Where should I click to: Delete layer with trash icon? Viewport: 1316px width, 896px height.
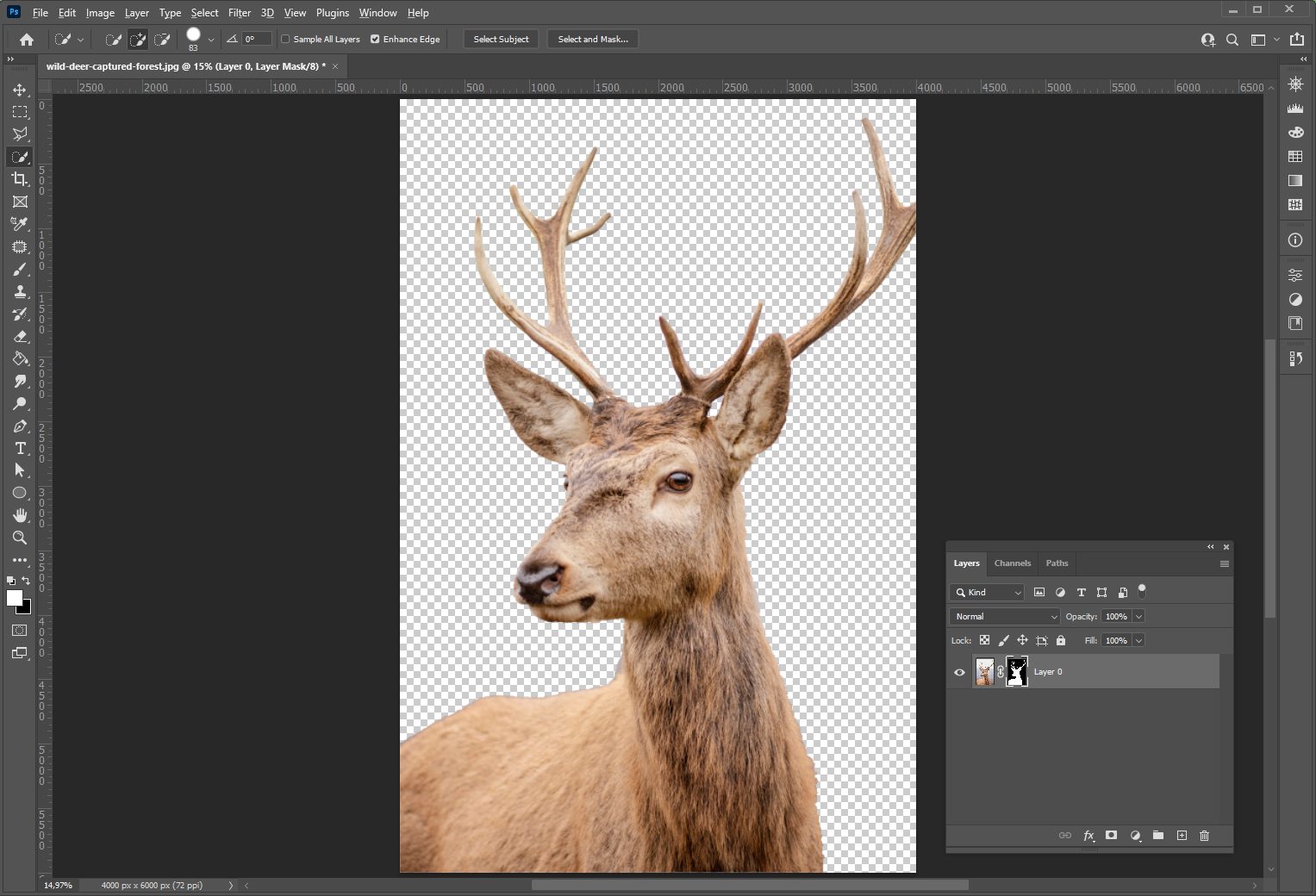pyautogui.click(x=1205, y=836)
